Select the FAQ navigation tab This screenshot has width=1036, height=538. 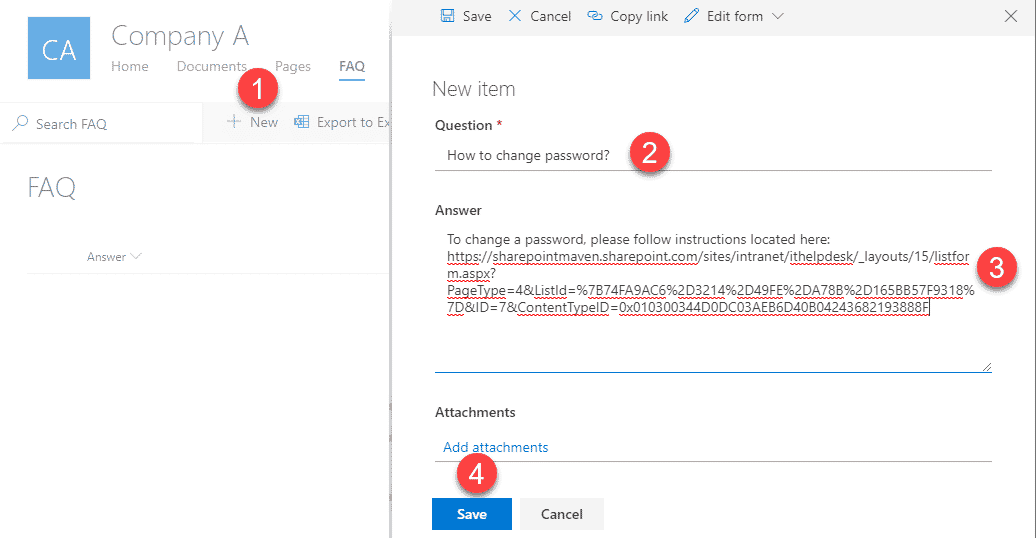(352, 66)
